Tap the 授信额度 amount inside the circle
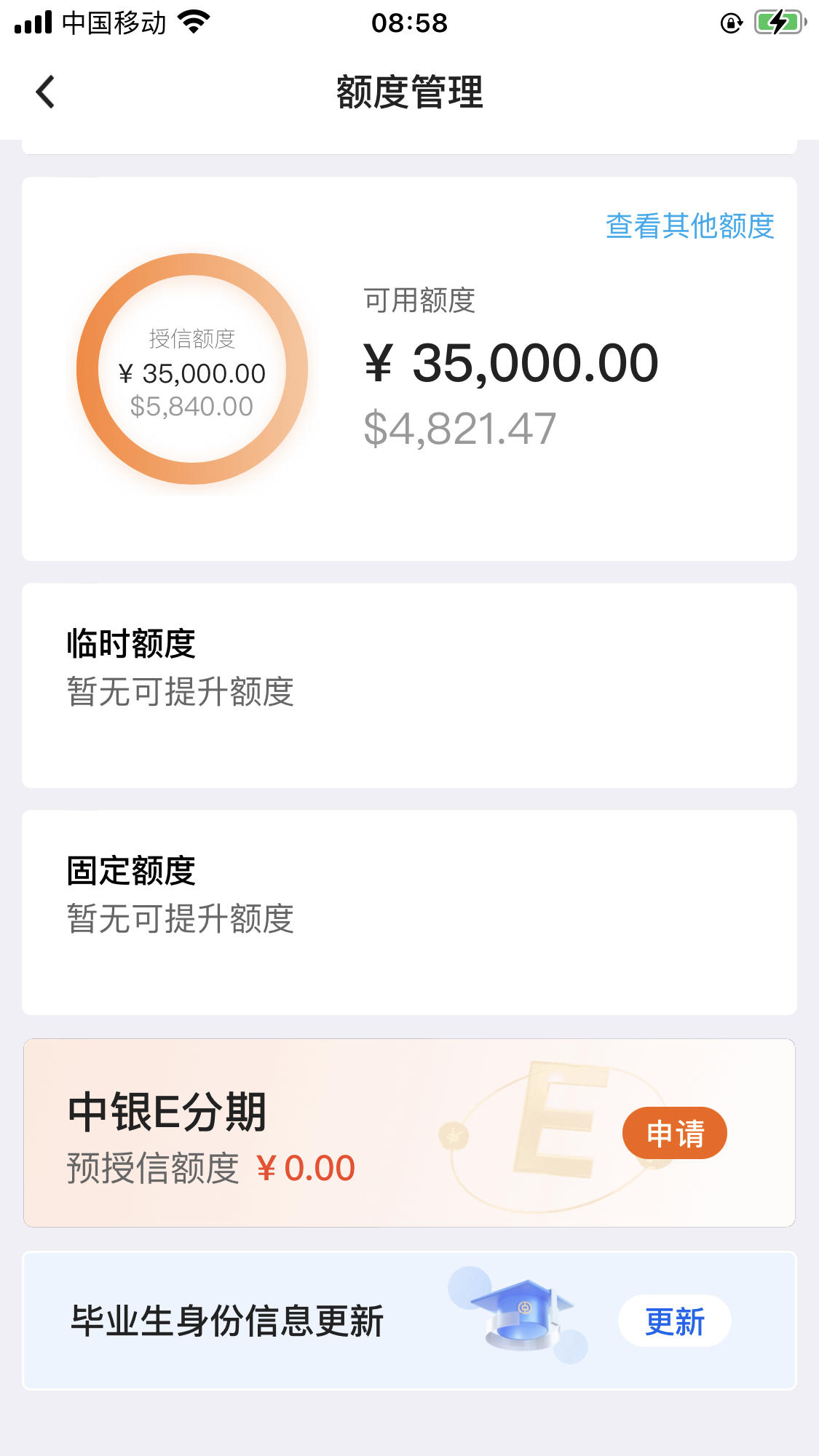 click(192, 373)
